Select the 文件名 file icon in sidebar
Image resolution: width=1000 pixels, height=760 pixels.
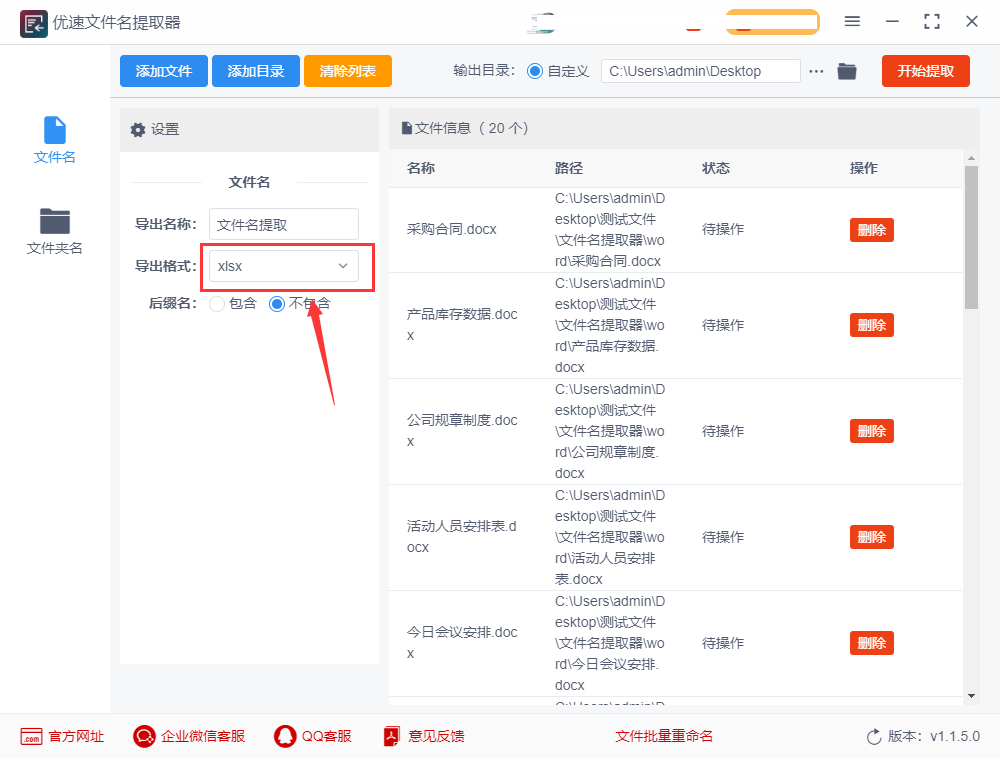(55, 130)
